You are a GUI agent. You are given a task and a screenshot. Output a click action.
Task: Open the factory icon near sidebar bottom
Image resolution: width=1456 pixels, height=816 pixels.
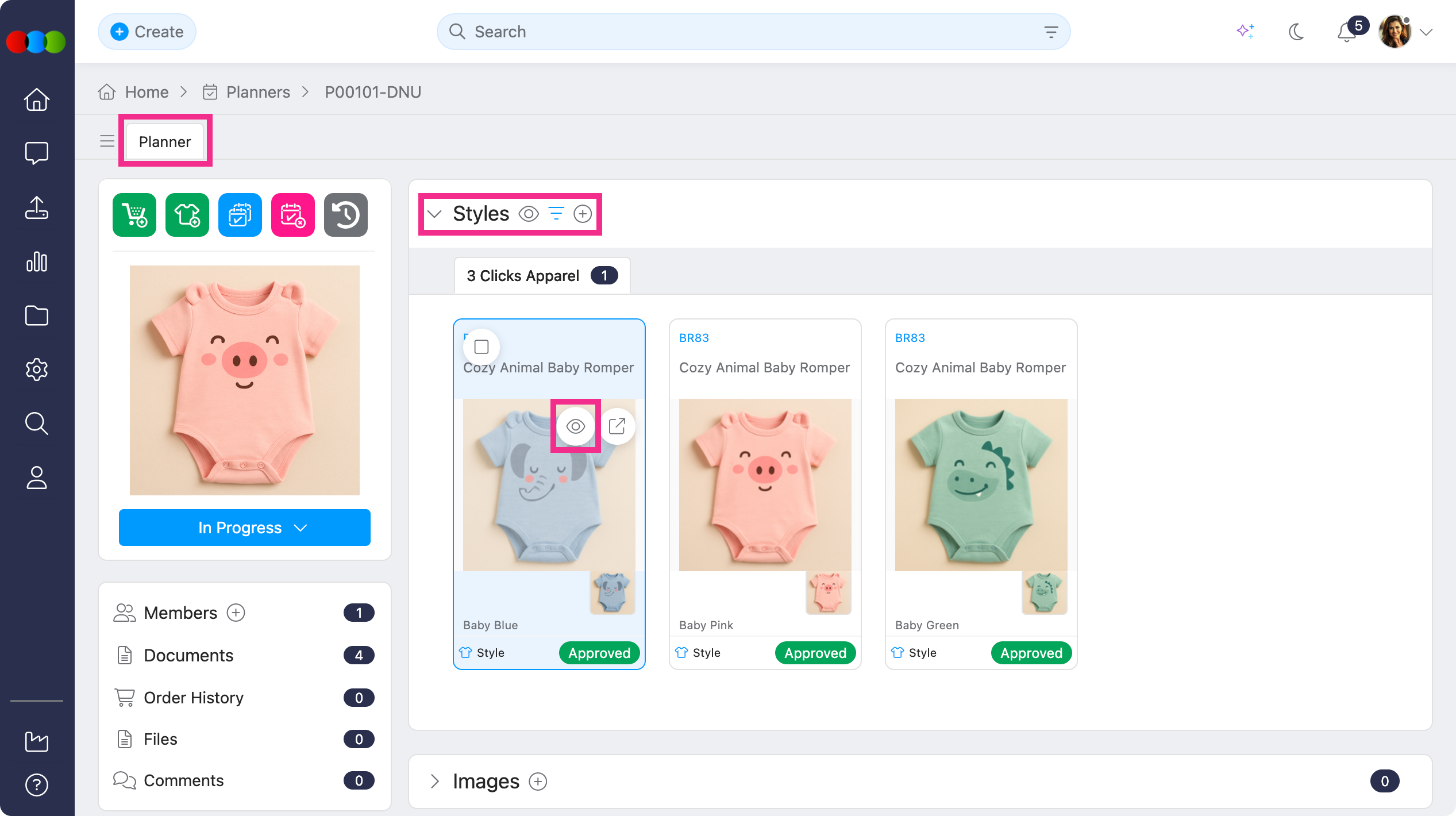(x=37, y=741)
